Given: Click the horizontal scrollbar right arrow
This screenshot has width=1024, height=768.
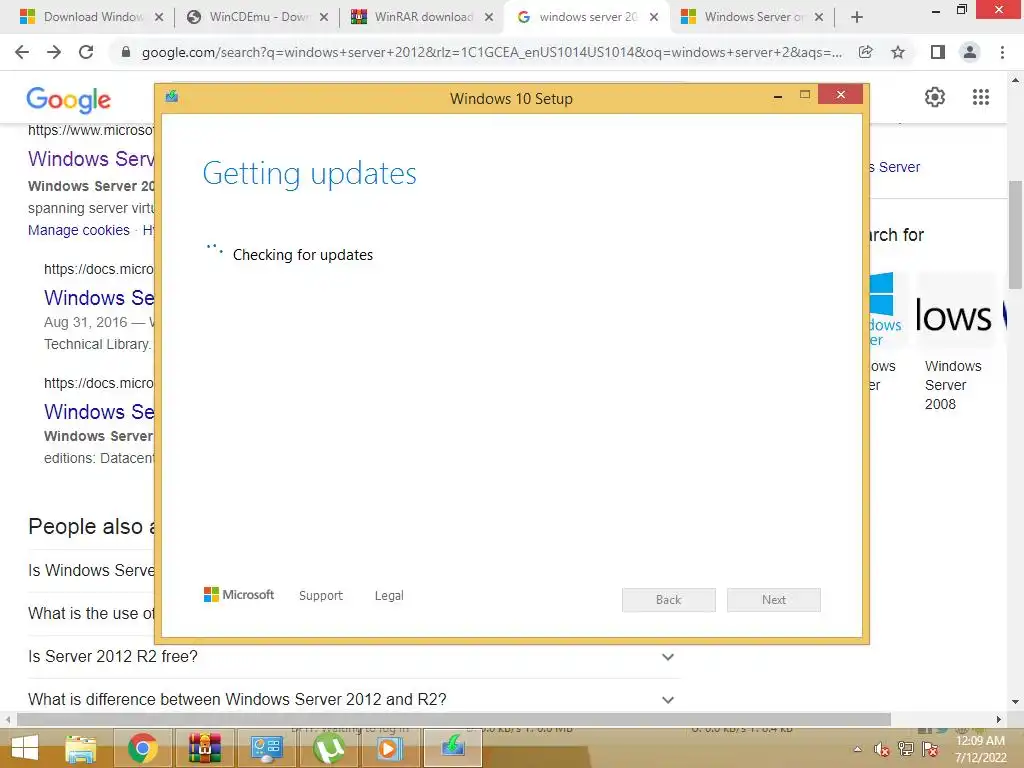Looking at the screenshot, I should (x=999, y=719).
